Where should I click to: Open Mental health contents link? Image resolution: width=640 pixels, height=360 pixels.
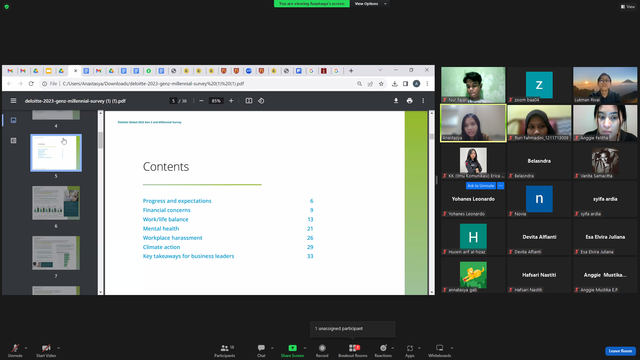pyautogui.click(x=161, y=229)
